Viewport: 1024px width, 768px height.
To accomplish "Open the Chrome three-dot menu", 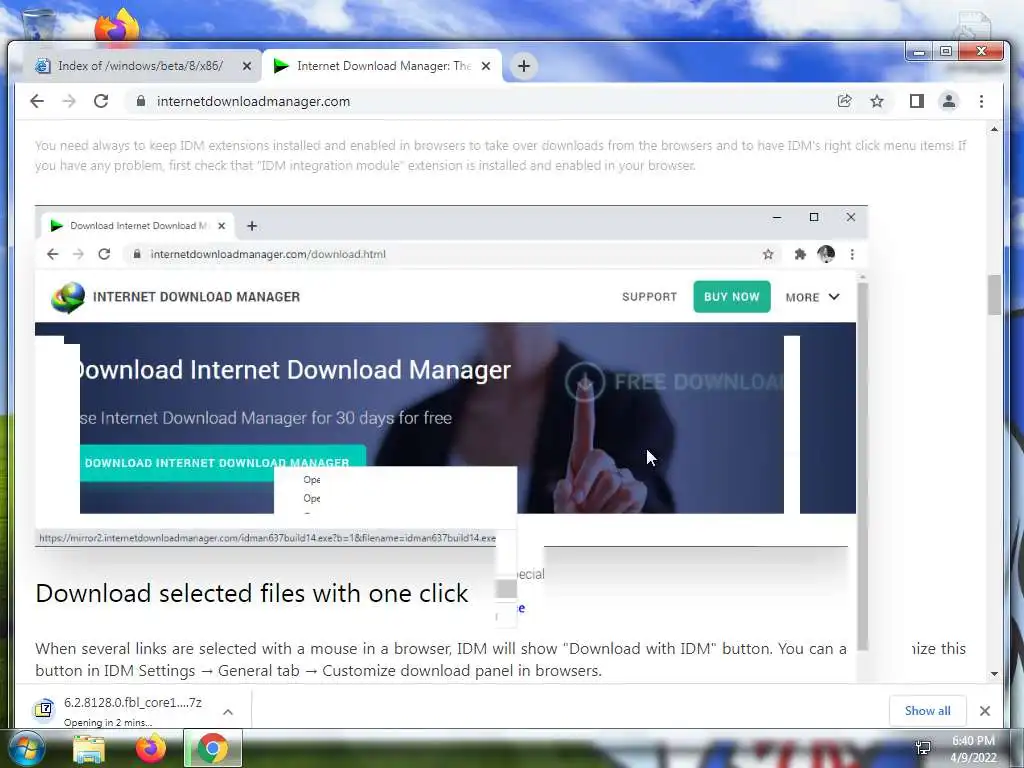I will [x=982, y=101].
